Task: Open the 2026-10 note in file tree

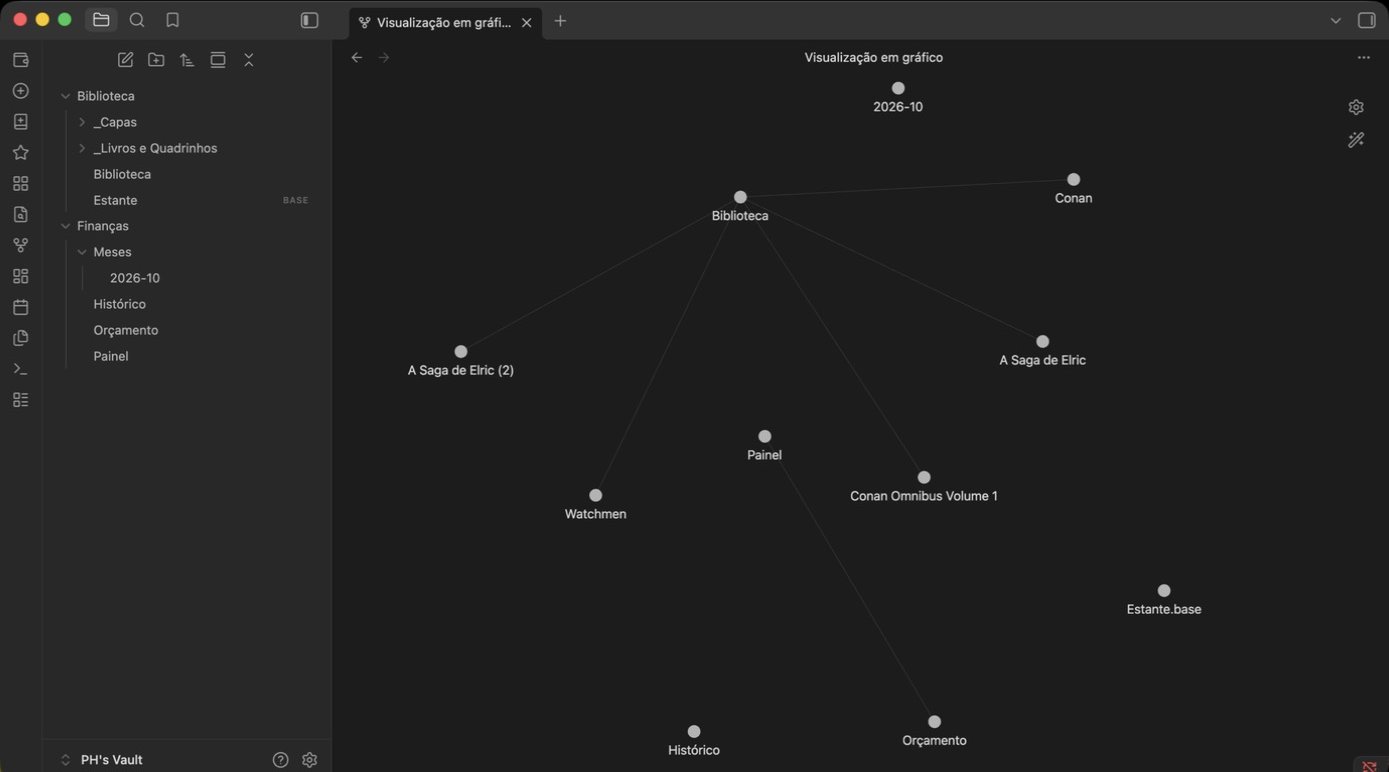Action: point(135,278)
